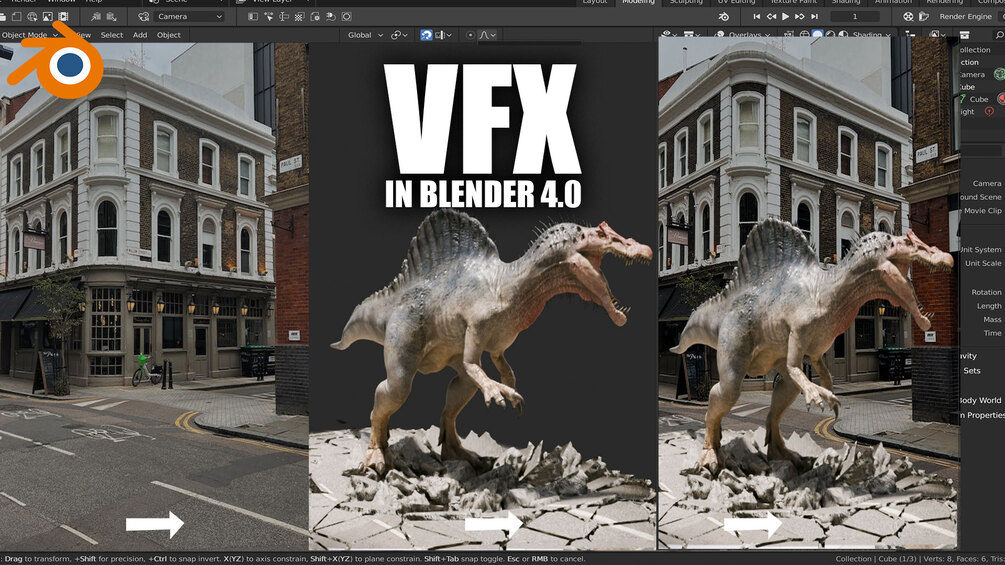1005x565 pixels.
Task: Jump to the last frame
Action: click(814, 17)
